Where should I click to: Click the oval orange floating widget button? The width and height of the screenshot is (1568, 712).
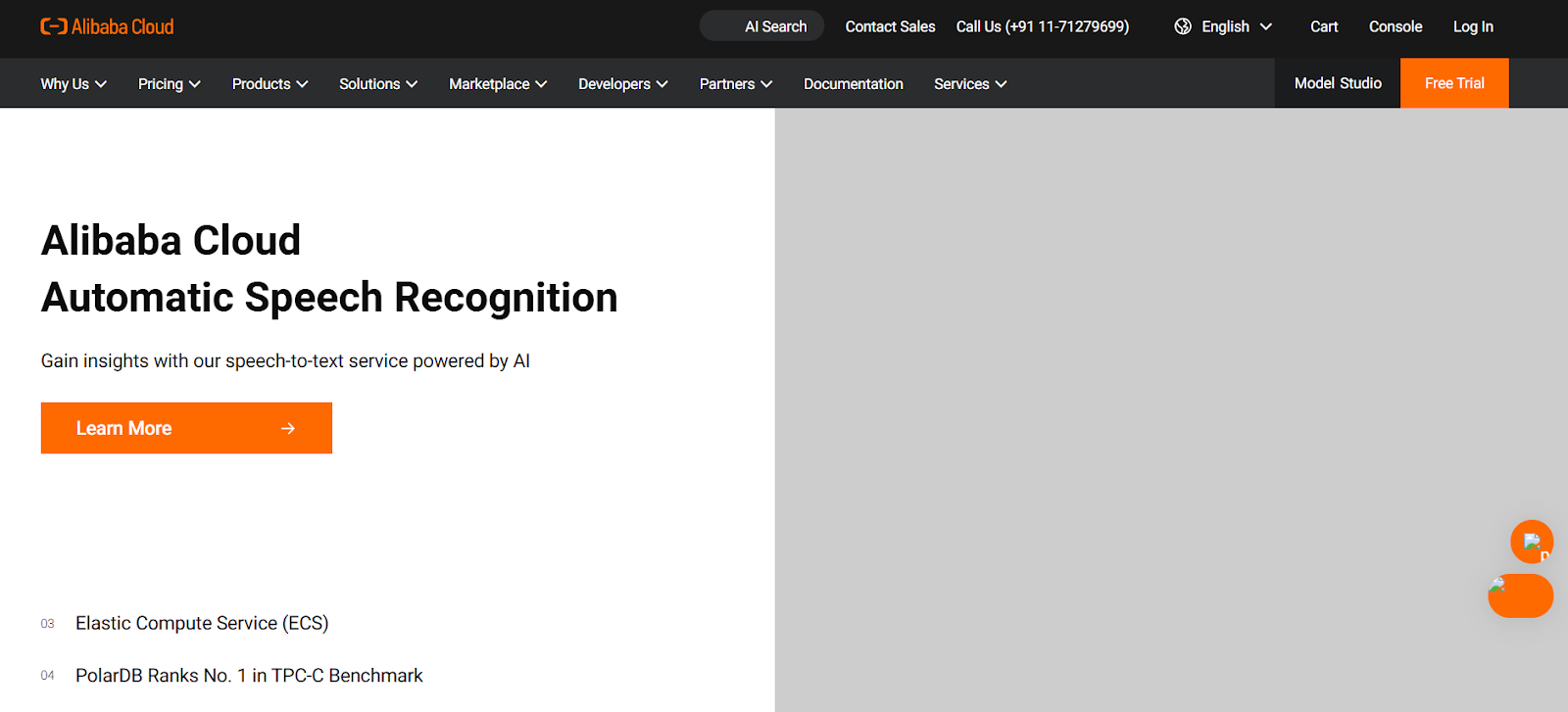click(1521, 595)
